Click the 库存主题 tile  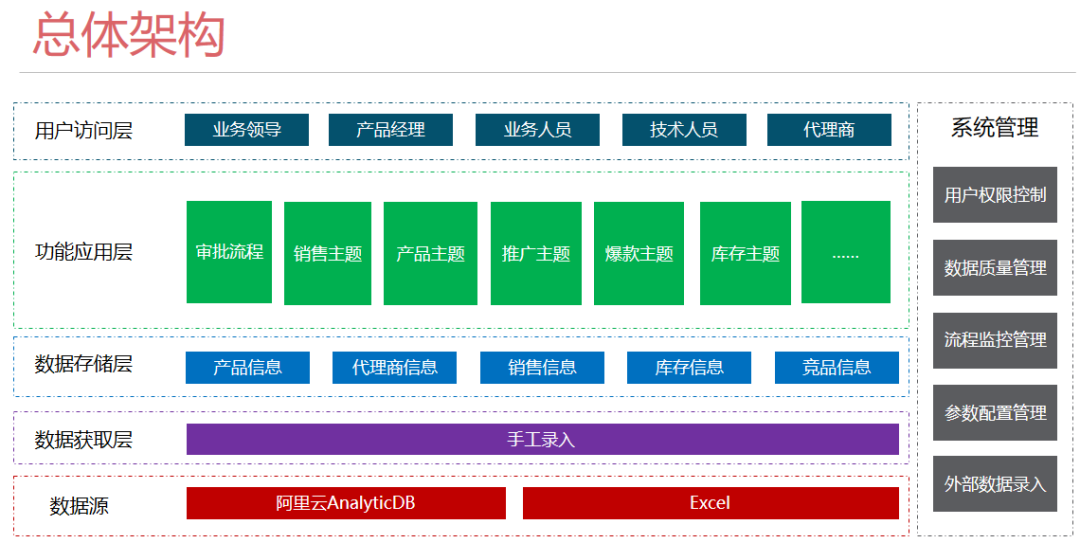(745, 254)
